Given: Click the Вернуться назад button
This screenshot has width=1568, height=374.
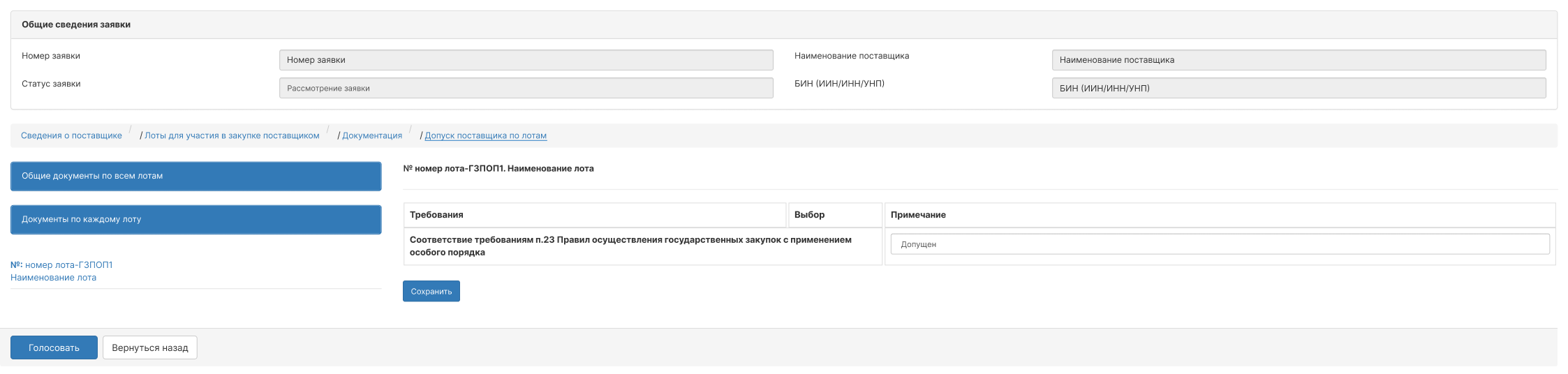Looking at the screenshot, I should point(150,347).
